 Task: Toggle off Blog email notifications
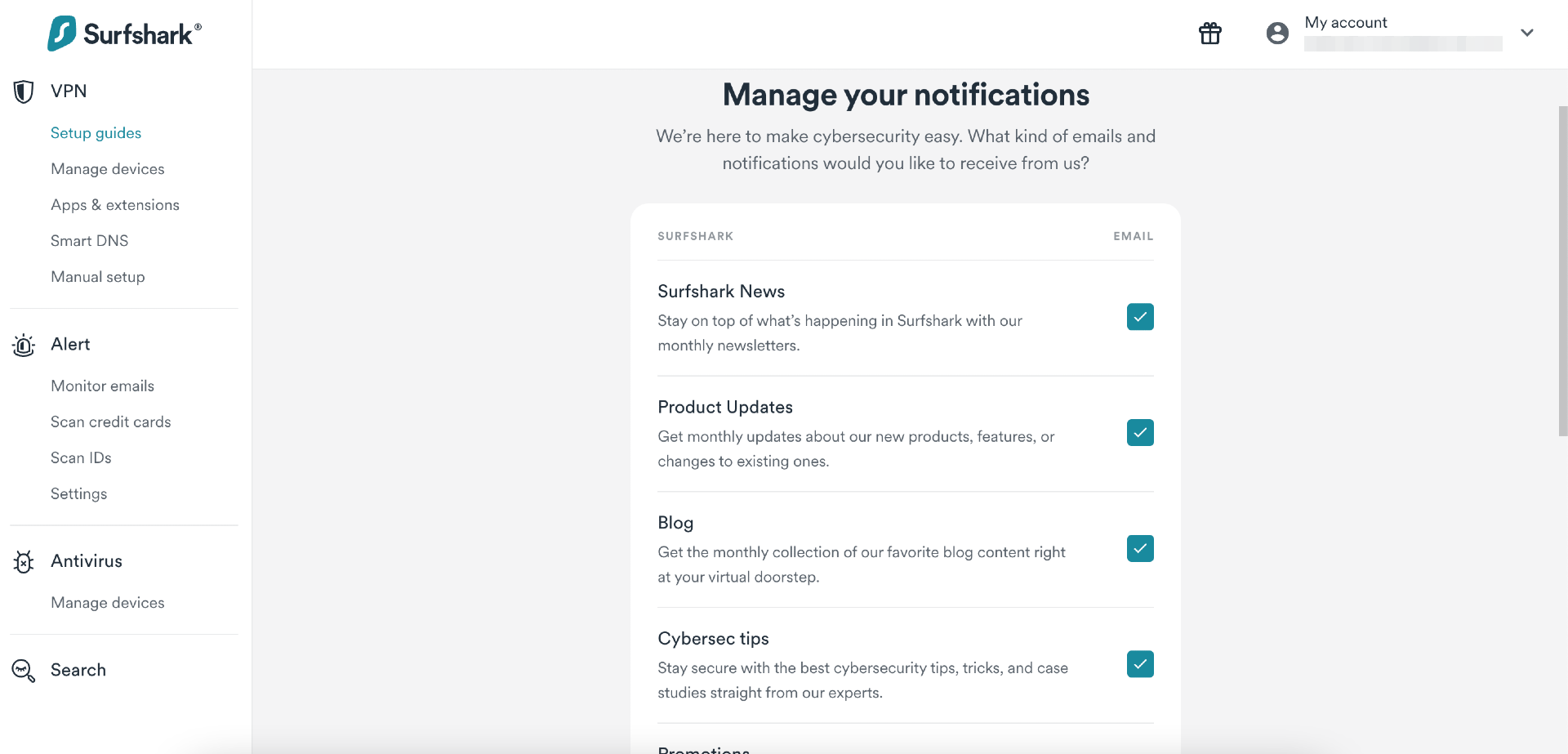[1140, 548]
